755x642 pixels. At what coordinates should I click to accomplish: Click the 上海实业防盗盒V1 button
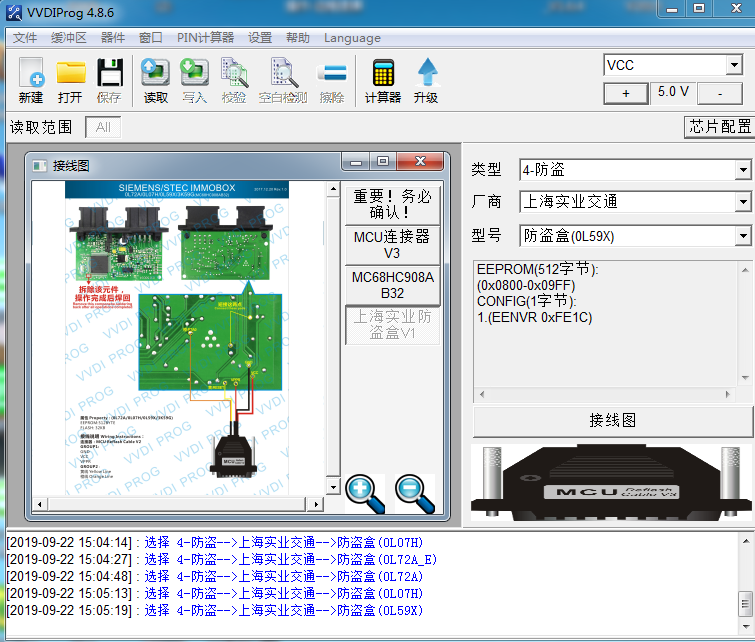pos(392,325)
